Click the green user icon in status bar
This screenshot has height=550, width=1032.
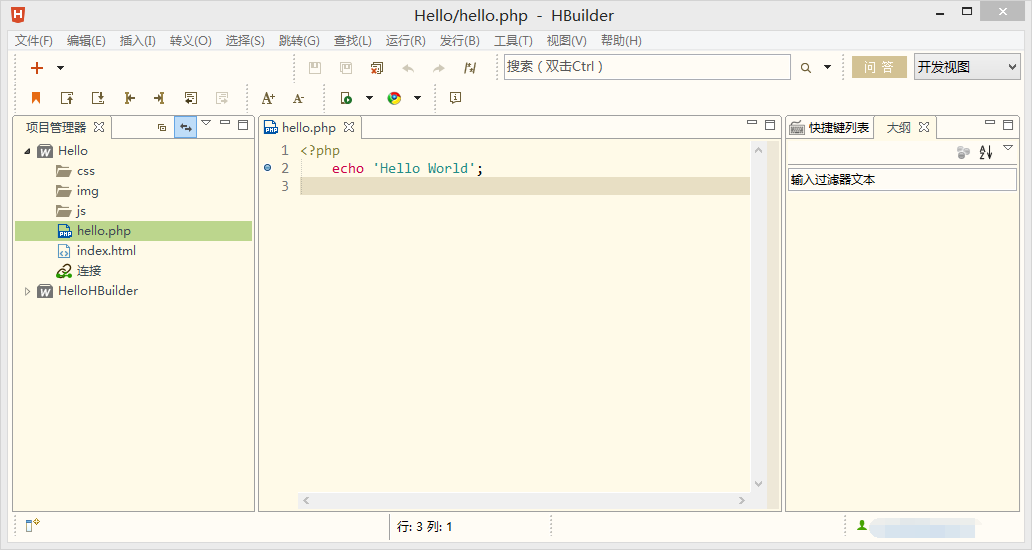click(862, 525)
